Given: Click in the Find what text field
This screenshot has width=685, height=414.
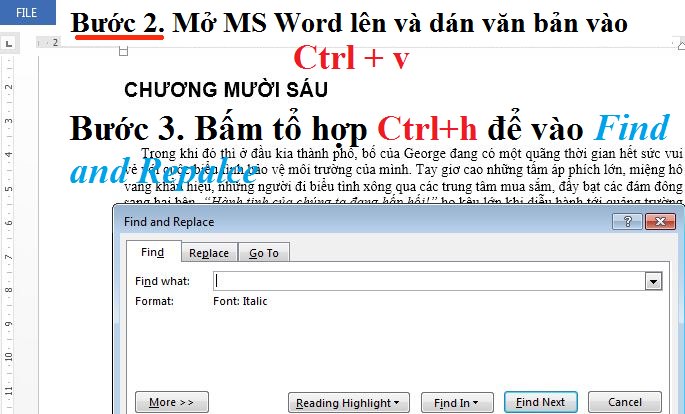Looking at the screenshot, I should (x=429, y=281).
